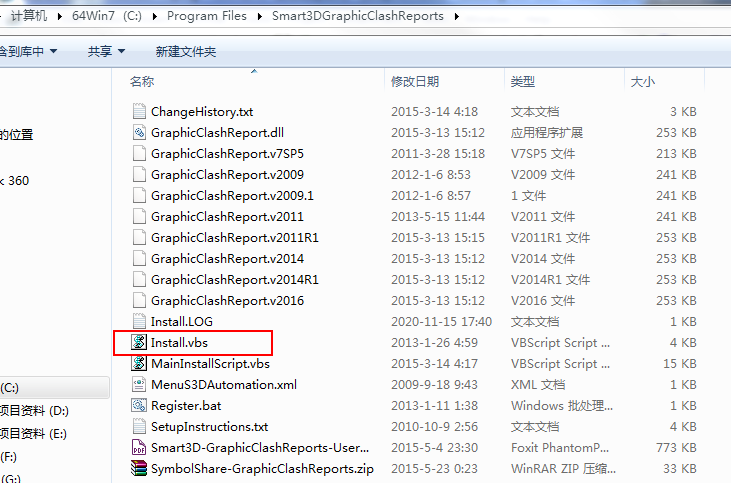Select the MenuS3DAutomation.xml file icon
Image resolution: width=731 pixels, height=483 pixels.
[139, 384]
